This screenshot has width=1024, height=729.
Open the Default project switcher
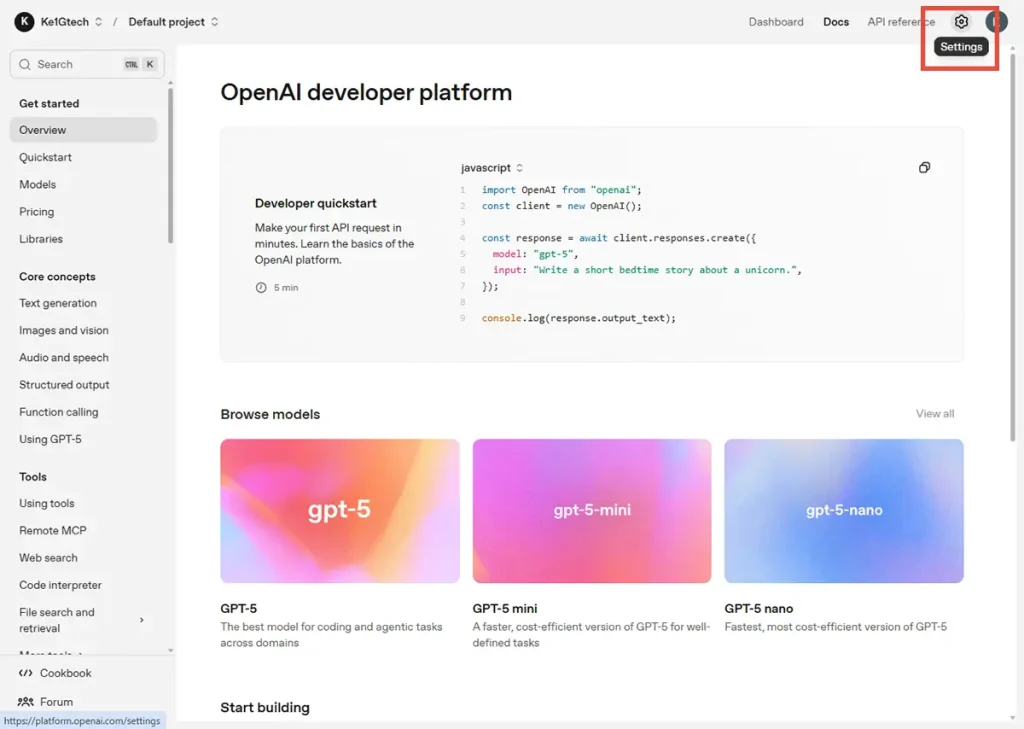[x=173, y=22]
